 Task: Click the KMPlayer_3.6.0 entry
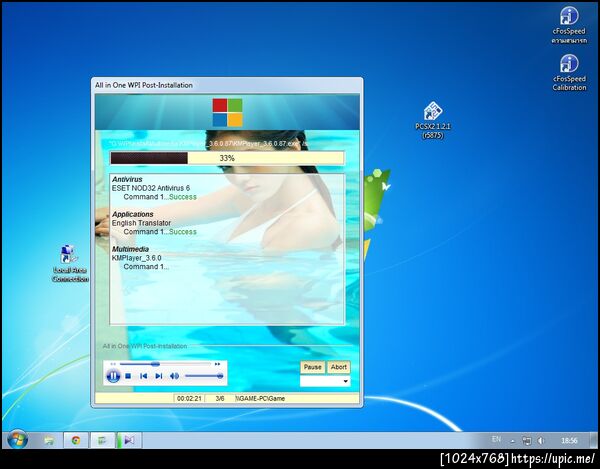point(137,258)
